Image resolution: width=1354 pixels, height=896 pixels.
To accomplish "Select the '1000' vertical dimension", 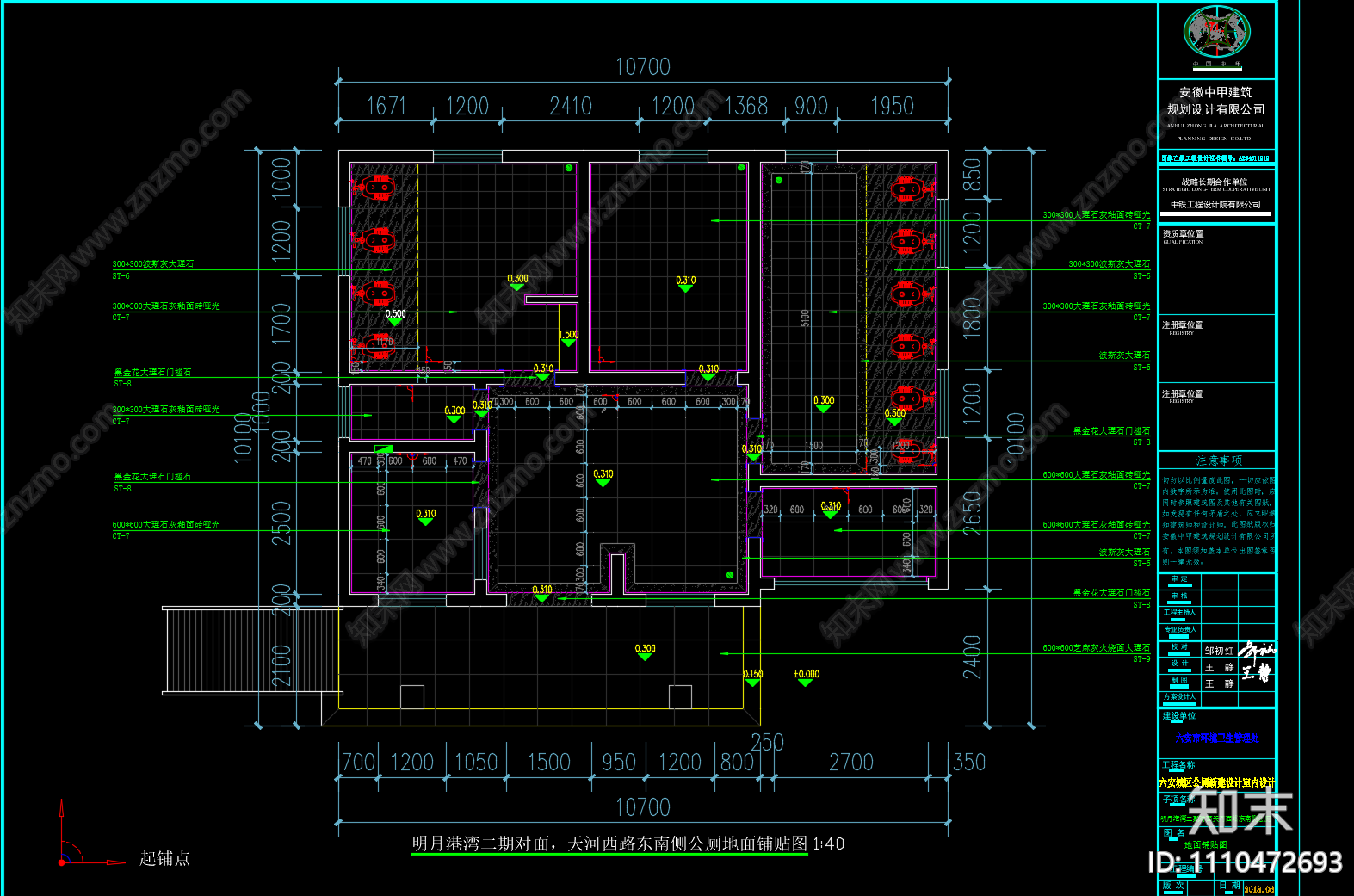I will pyautogui.click(x=281, y=178).
